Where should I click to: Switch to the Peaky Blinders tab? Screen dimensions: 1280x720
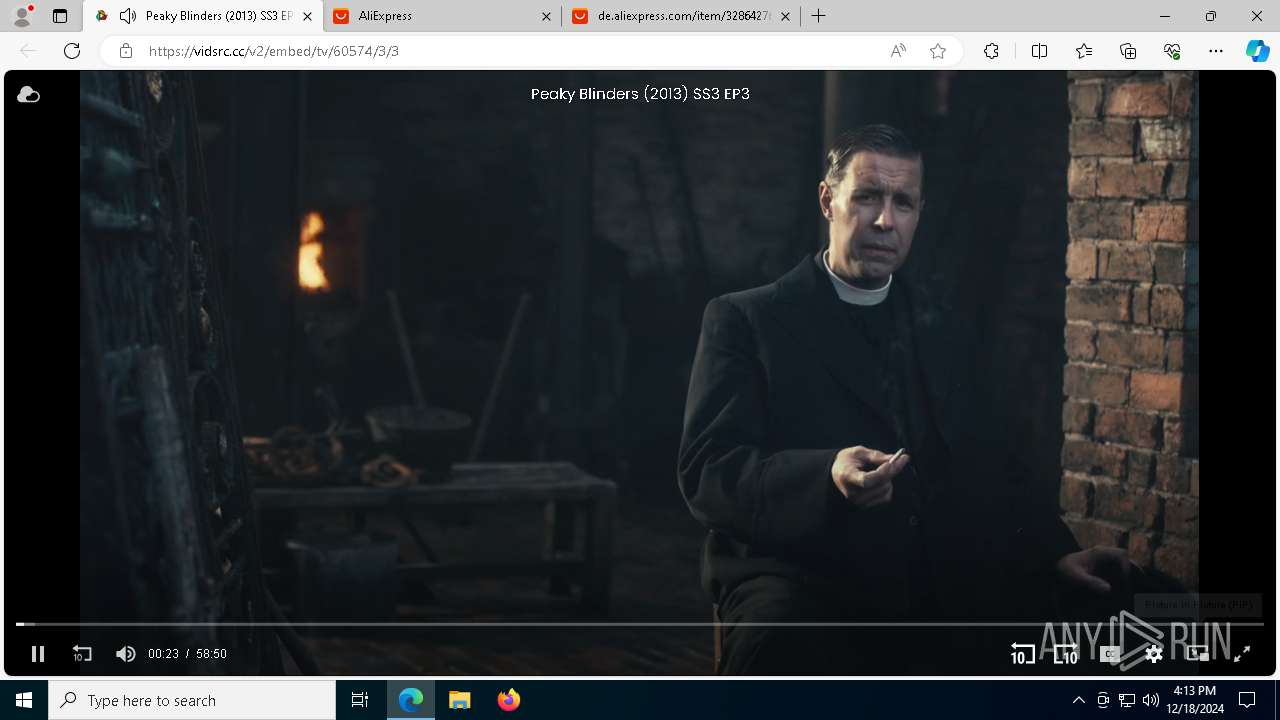[x=203, y=16]
